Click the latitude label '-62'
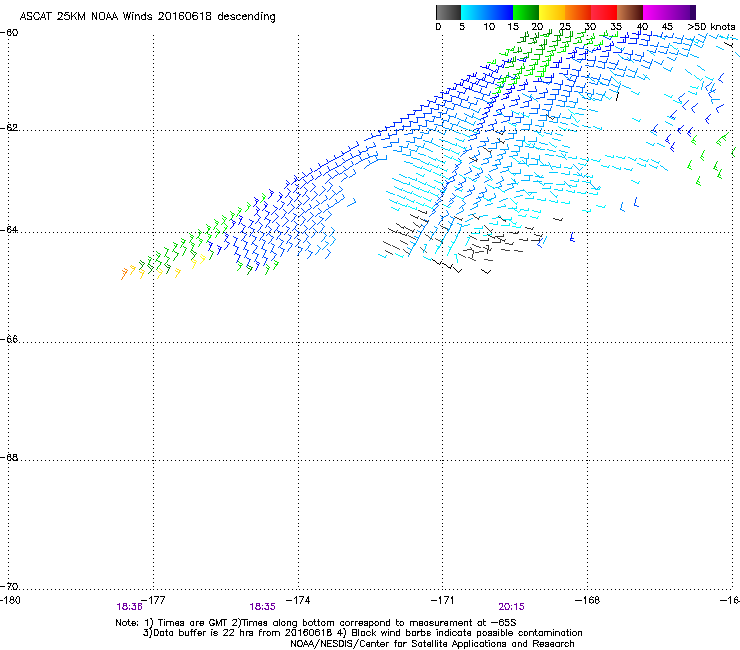This screenshot has height=650, width=740. click(9, 128)
